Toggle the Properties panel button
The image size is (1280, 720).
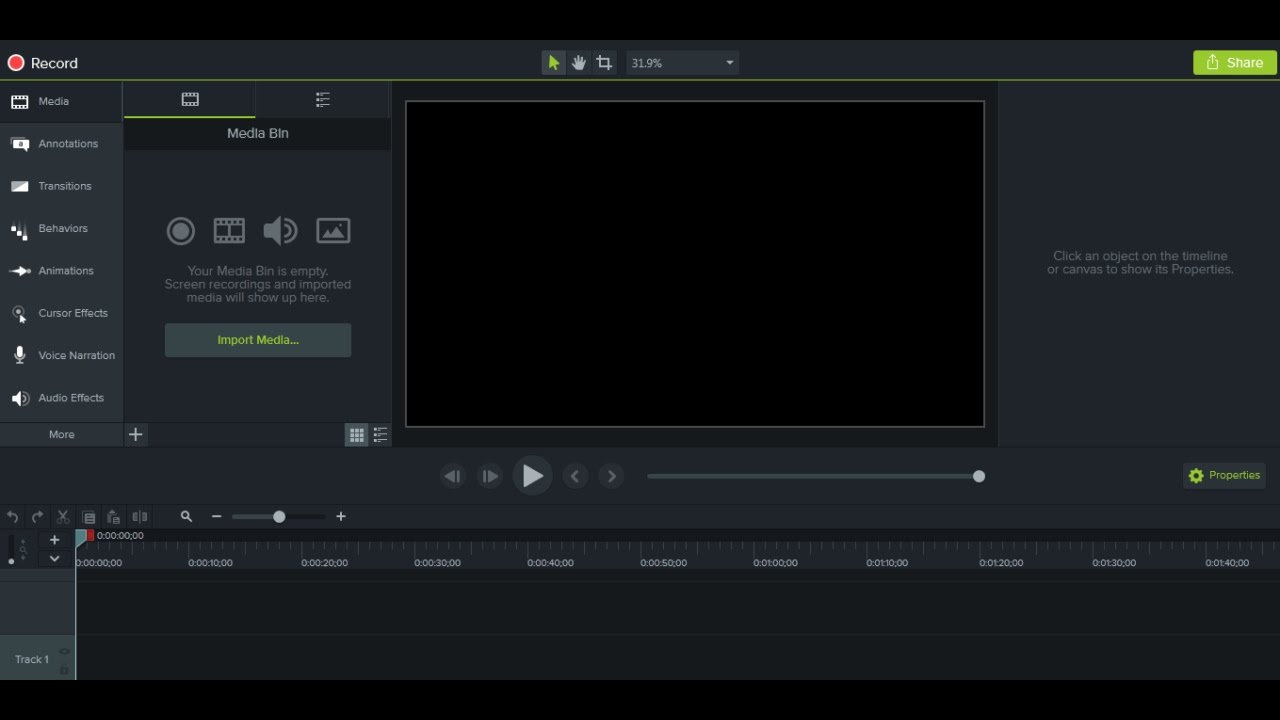pos(1224,476)
